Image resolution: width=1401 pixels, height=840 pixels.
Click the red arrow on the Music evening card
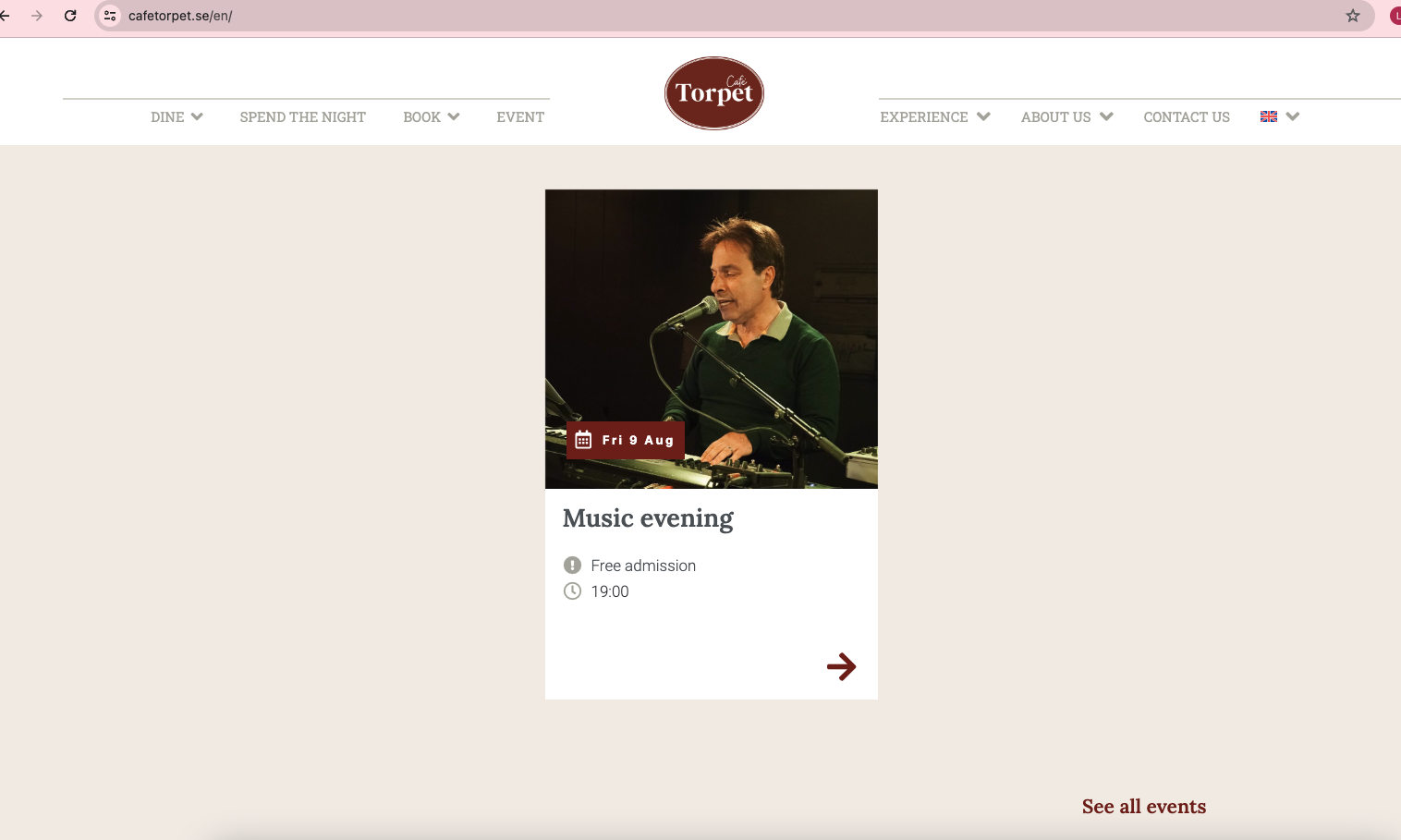(x=841, y=666)
